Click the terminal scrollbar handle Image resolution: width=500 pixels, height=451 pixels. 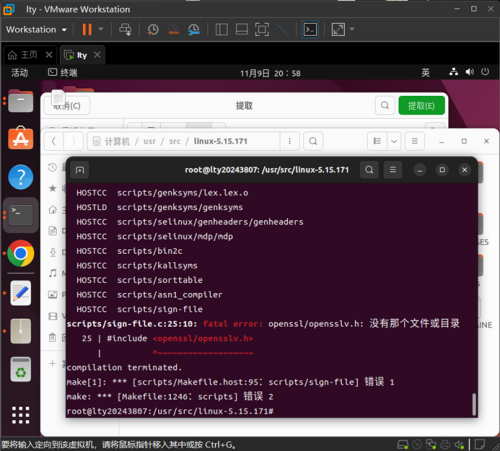474,404
